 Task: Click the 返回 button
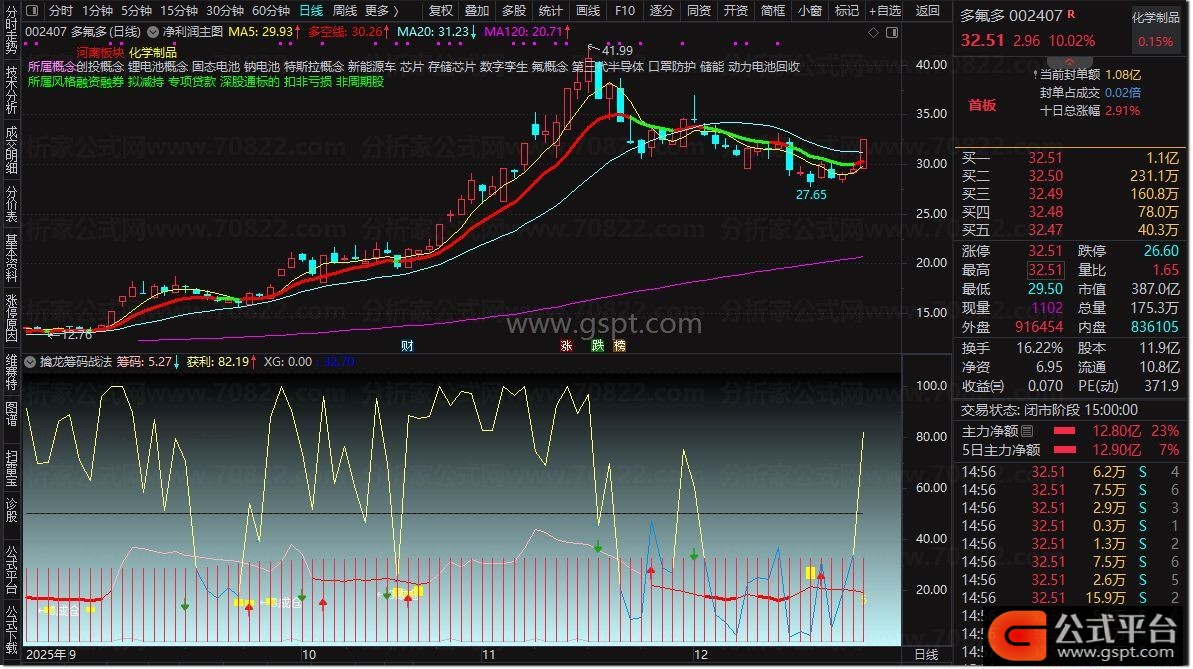pos(928,11)
